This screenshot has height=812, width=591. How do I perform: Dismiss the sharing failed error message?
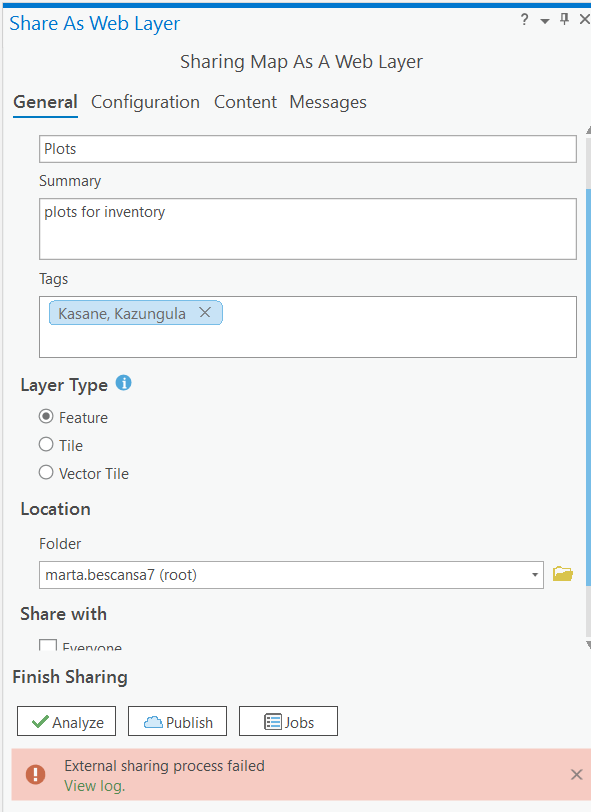click(576, 774)
